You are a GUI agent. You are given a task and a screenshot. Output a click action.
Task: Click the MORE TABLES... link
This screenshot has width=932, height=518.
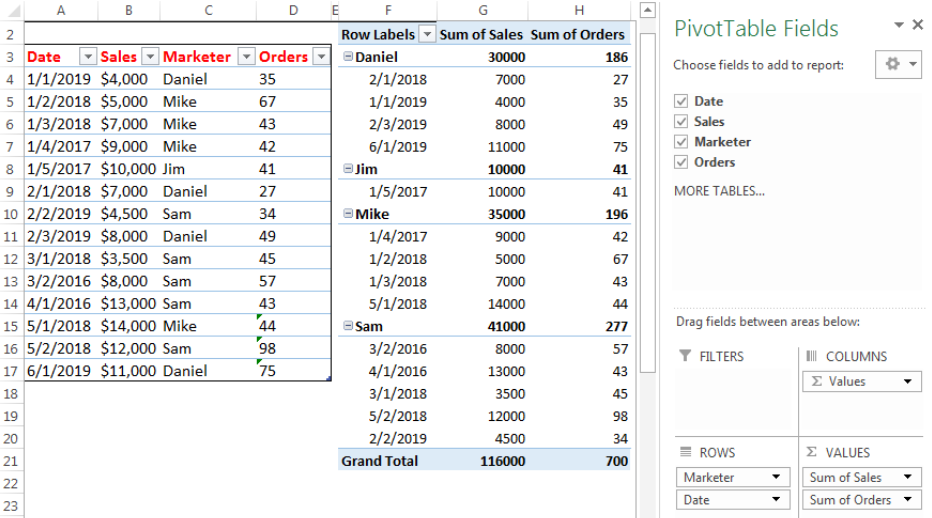719,191
